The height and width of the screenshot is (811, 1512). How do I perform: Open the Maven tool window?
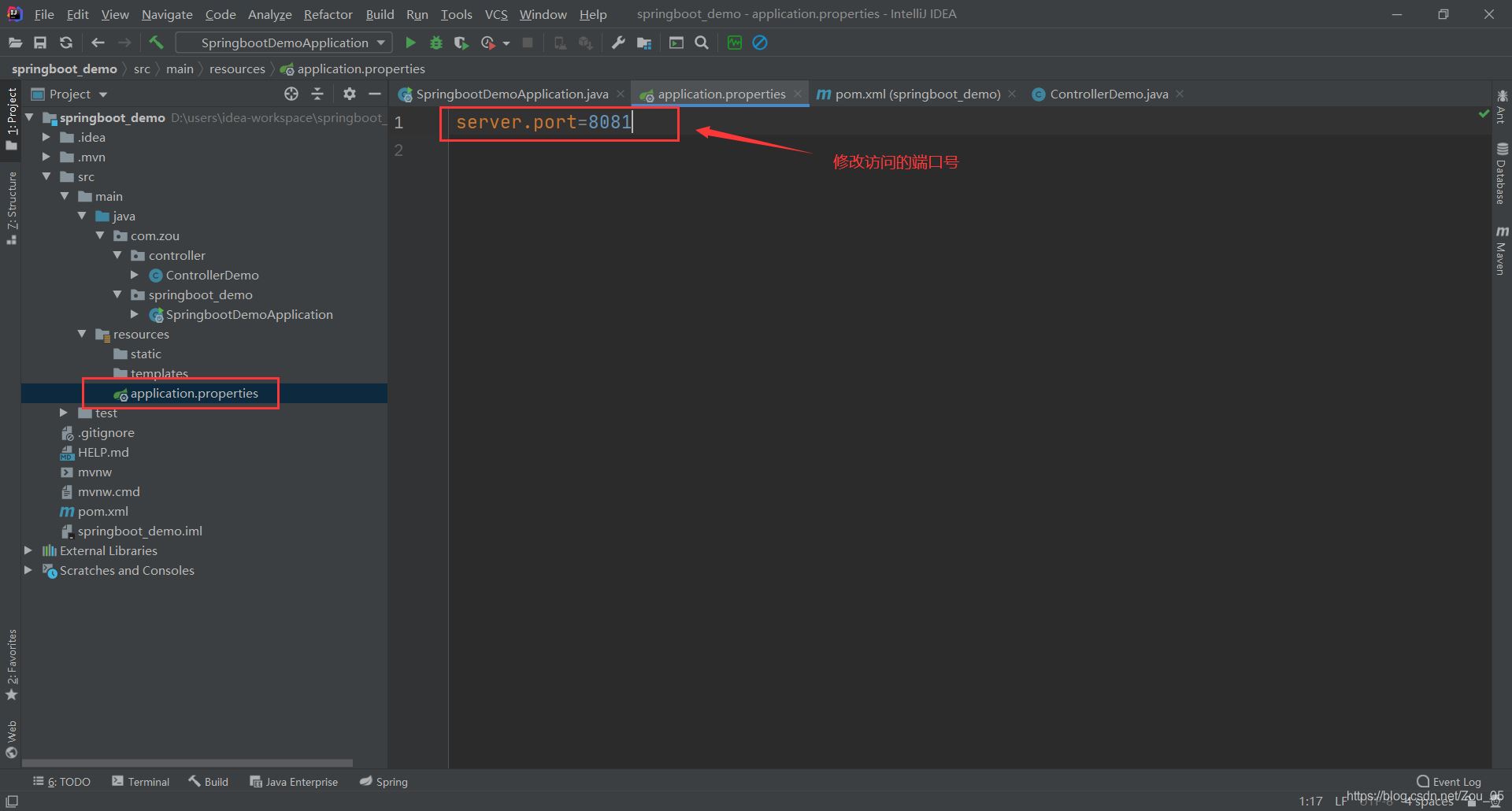(x=1503, y=252)
